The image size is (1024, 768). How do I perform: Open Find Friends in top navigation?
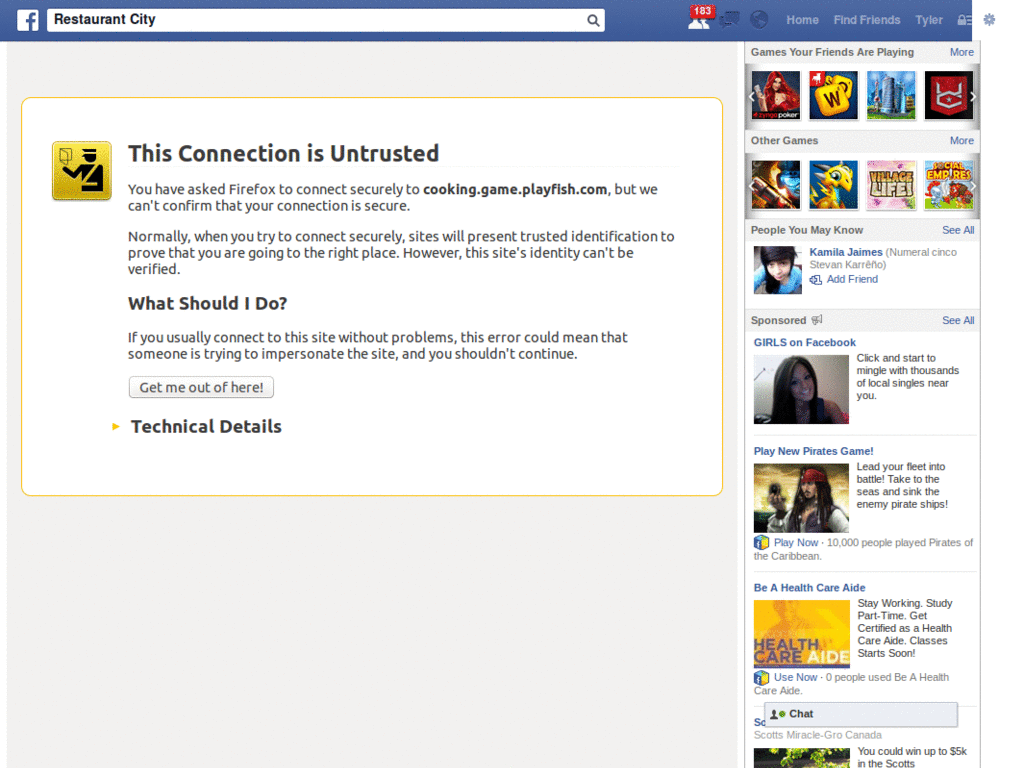point(867,20)
